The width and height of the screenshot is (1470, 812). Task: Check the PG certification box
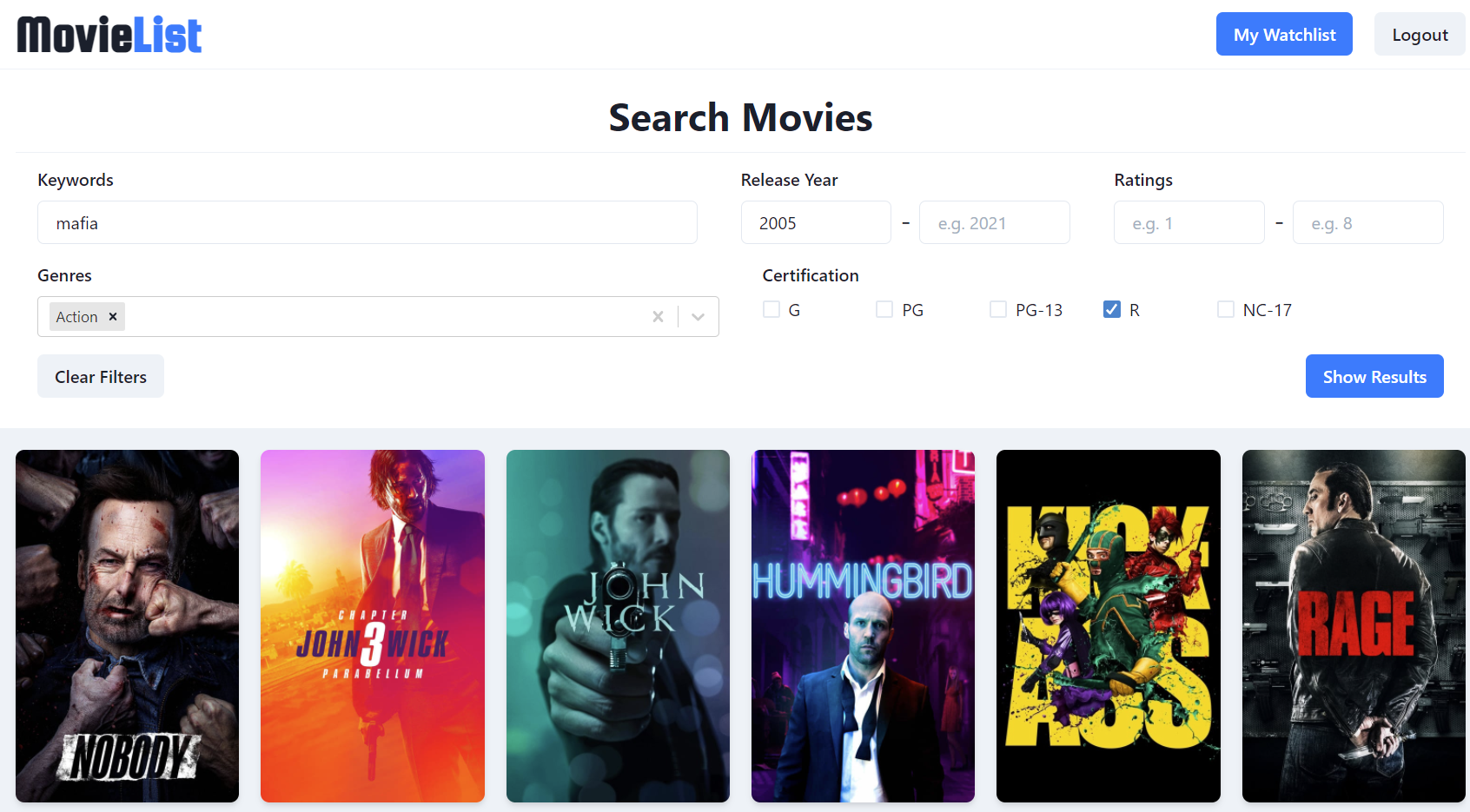(884, 309)
